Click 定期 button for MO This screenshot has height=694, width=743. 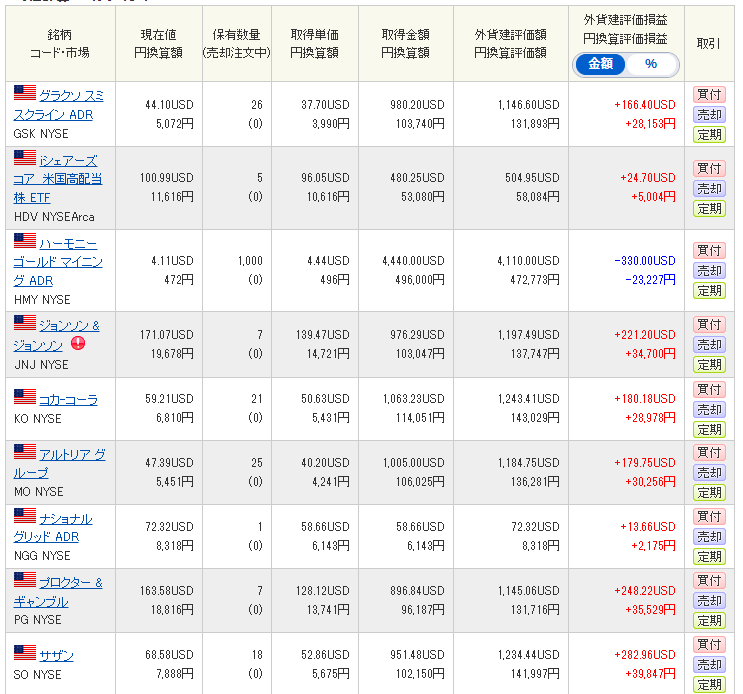click(x=709, y=493)
